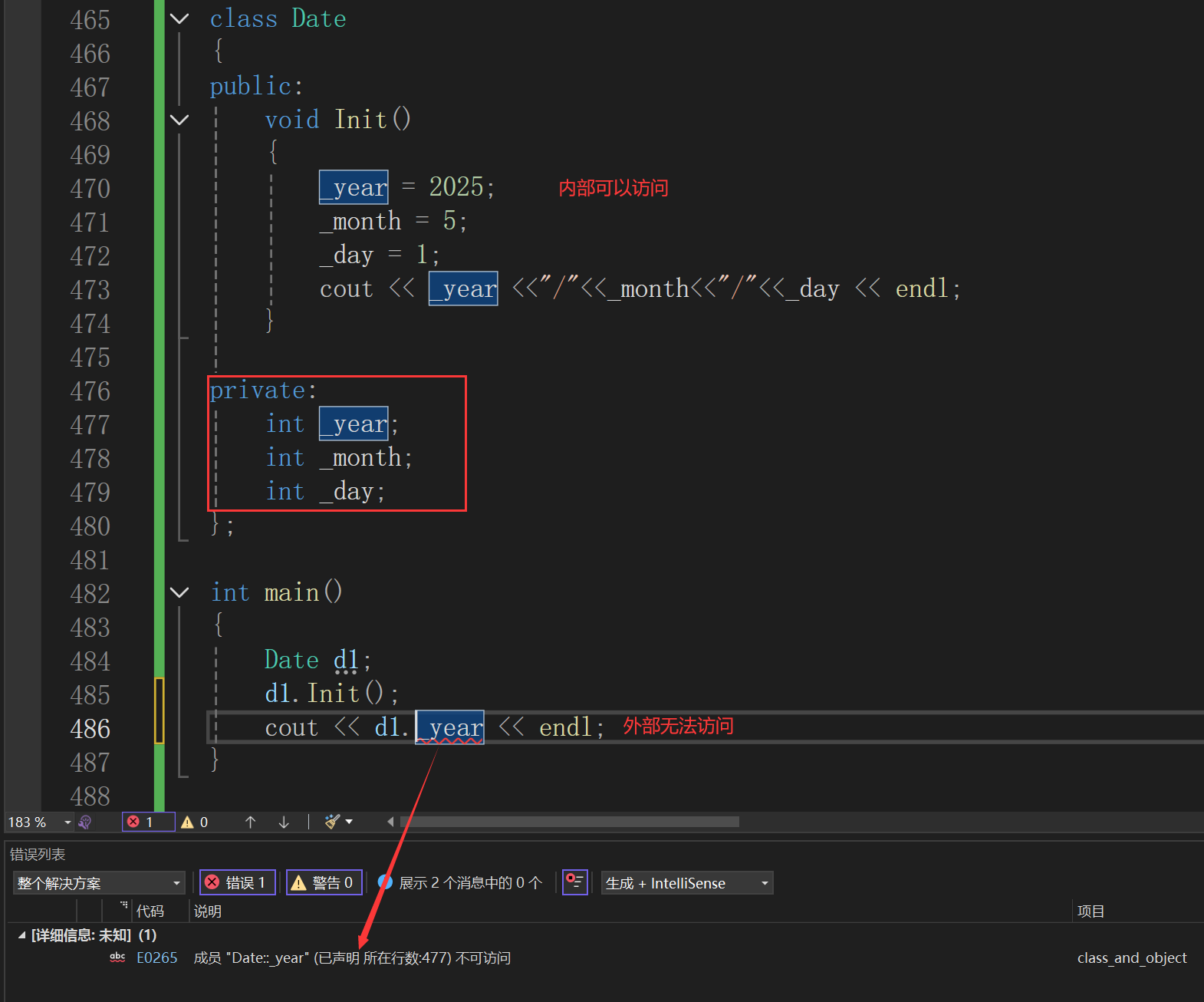
Task: Click line number 470 in the gutter
Action: pos(90,189)
